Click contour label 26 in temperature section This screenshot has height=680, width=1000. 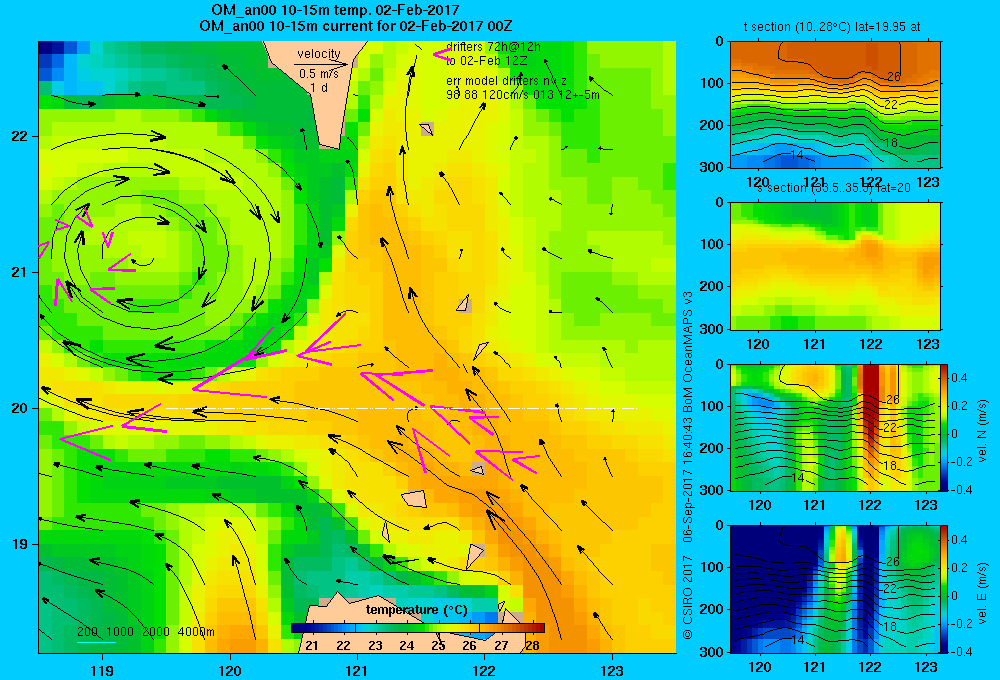point(893,76)
